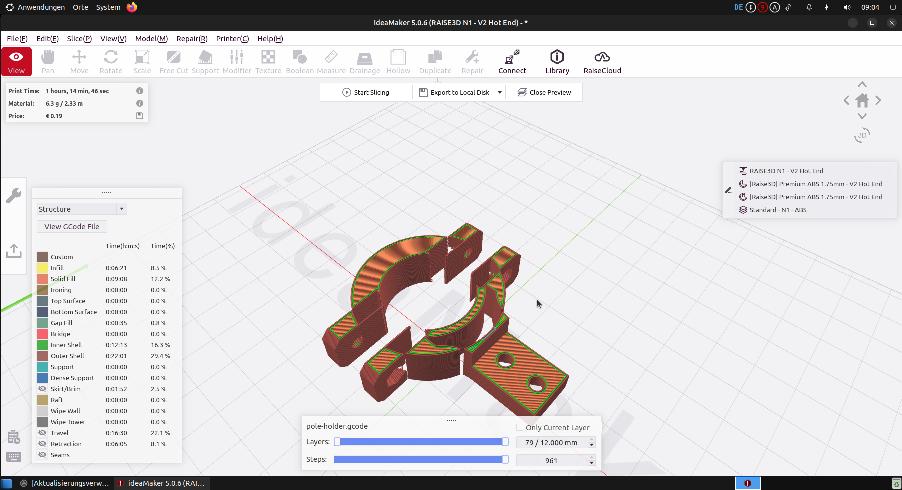Open the Modifier tool
This screenshot has height=490, width=902.
tap(236, 62)
